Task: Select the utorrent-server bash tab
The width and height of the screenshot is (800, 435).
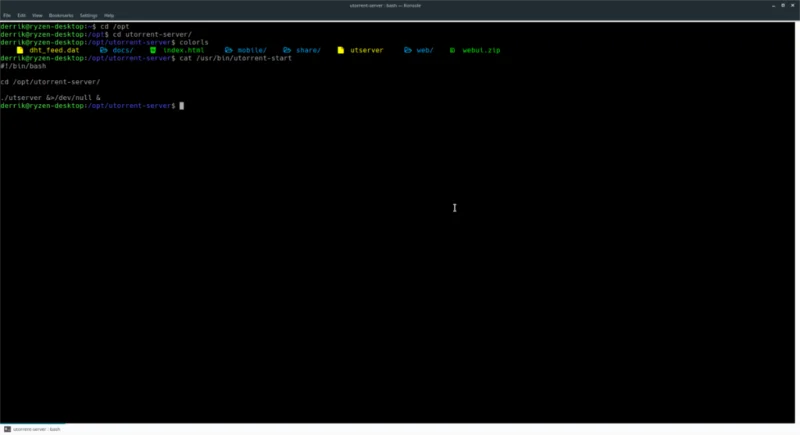Action: 33,429
